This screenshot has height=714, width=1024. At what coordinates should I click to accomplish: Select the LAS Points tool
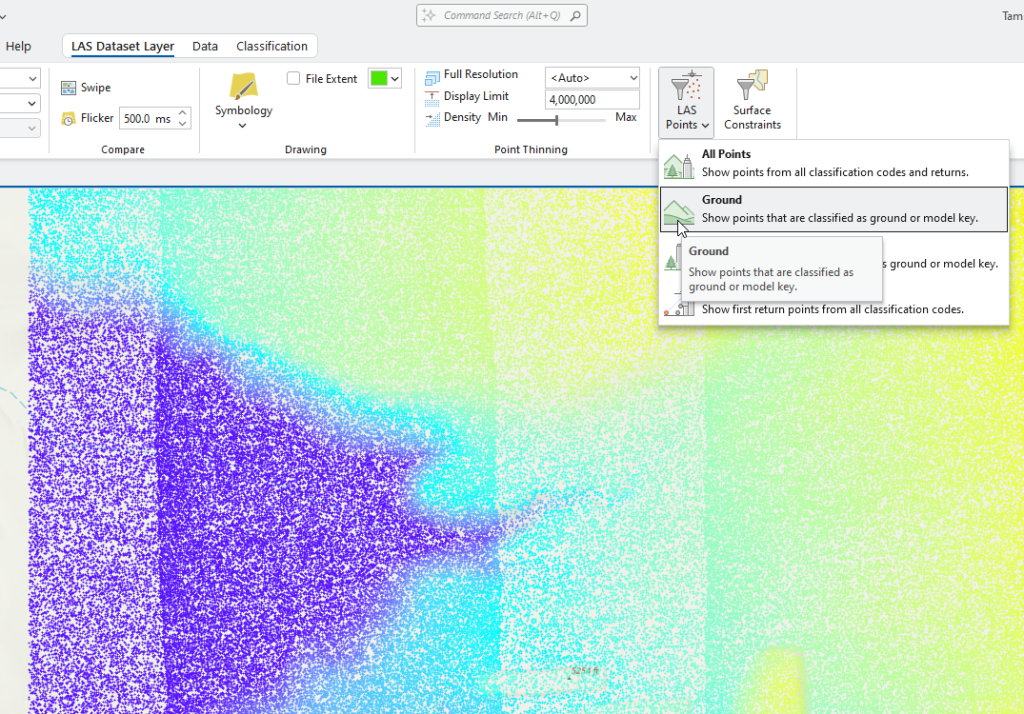pos(685,95)
